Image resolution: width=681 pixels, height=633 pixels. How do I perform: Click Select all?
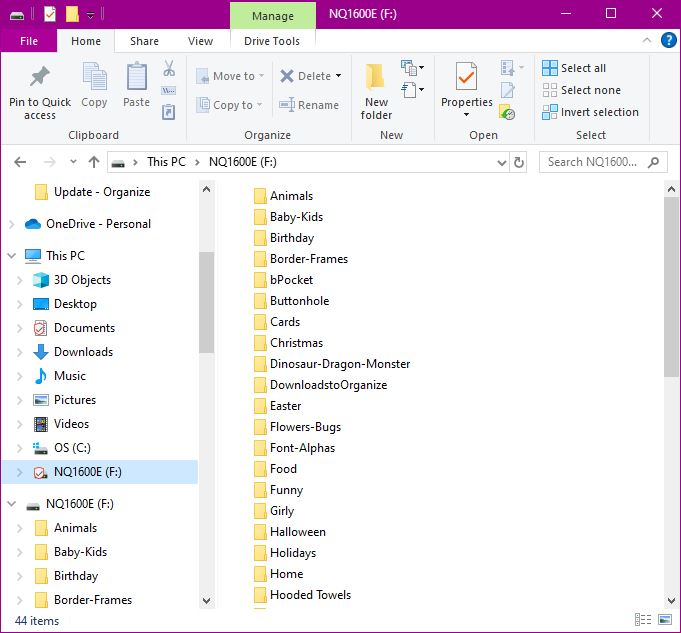point(574,68)
